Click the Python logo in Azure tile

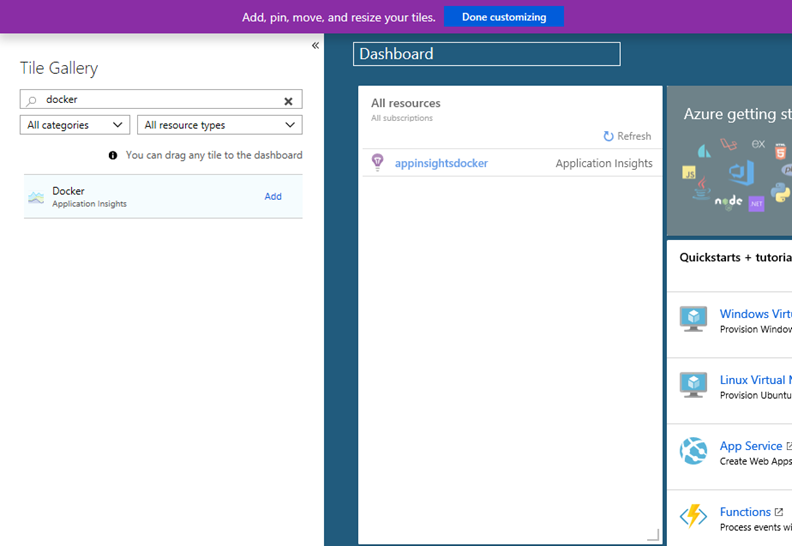pyautogui.click(x=781, y=192)
